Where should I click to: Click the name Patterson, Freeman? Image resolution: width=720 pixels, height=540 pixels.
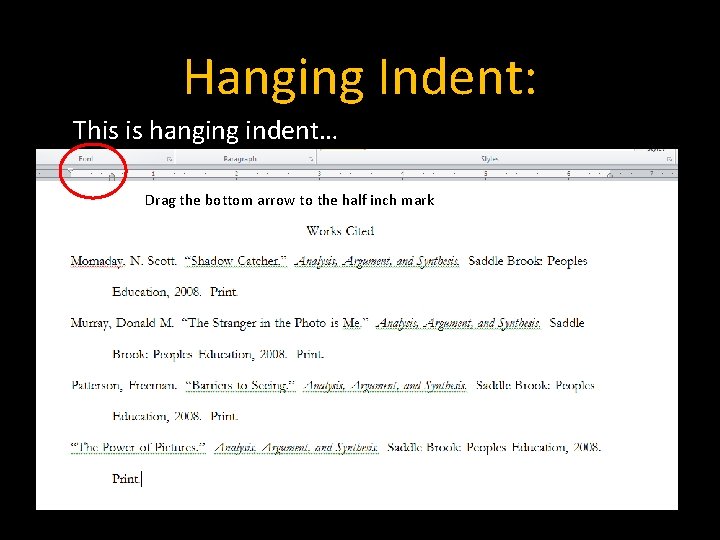[124, 385]
